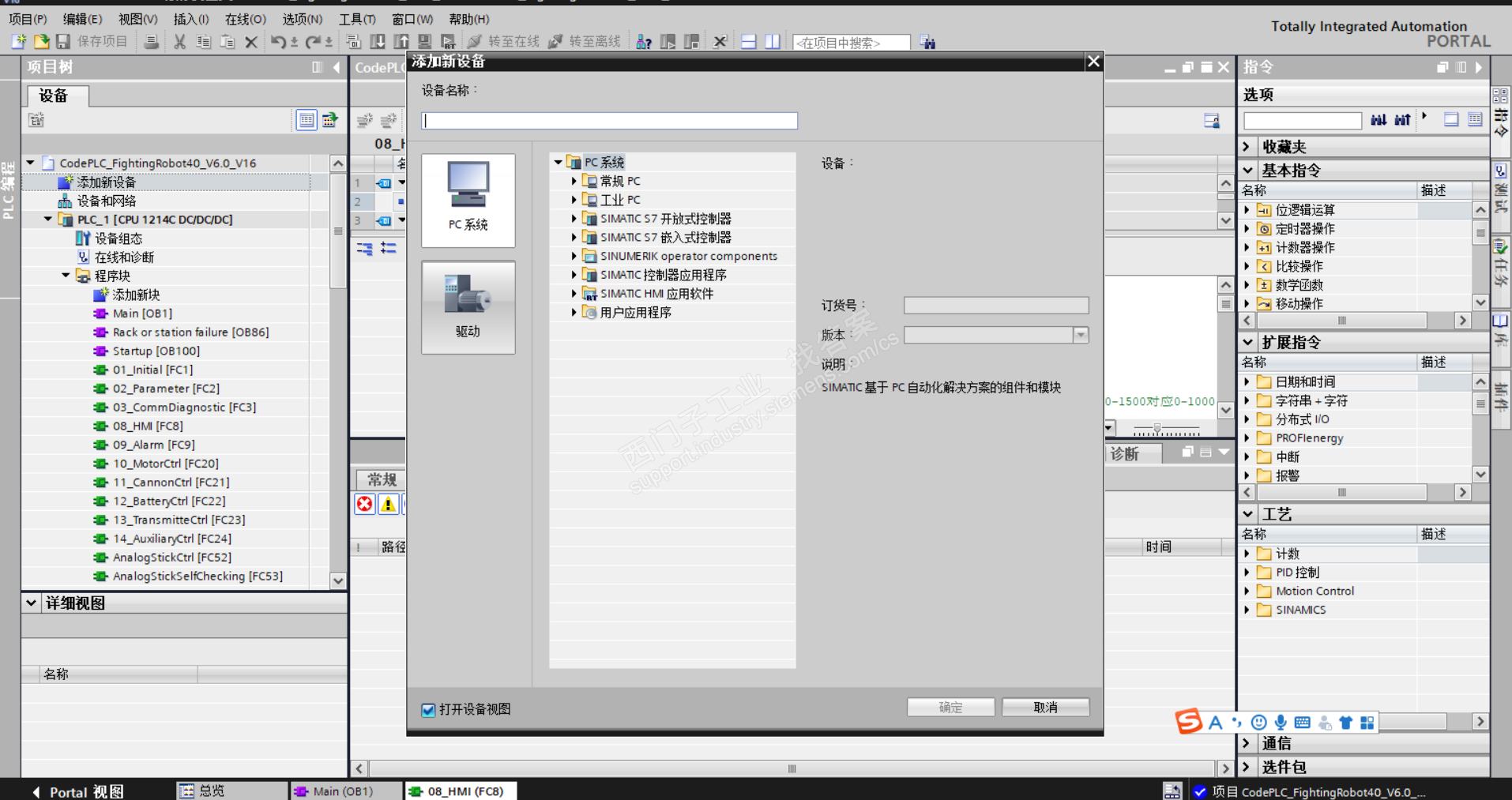1512x800 pixels.
Task: Click the 转至在线 button
Action: 504,42
